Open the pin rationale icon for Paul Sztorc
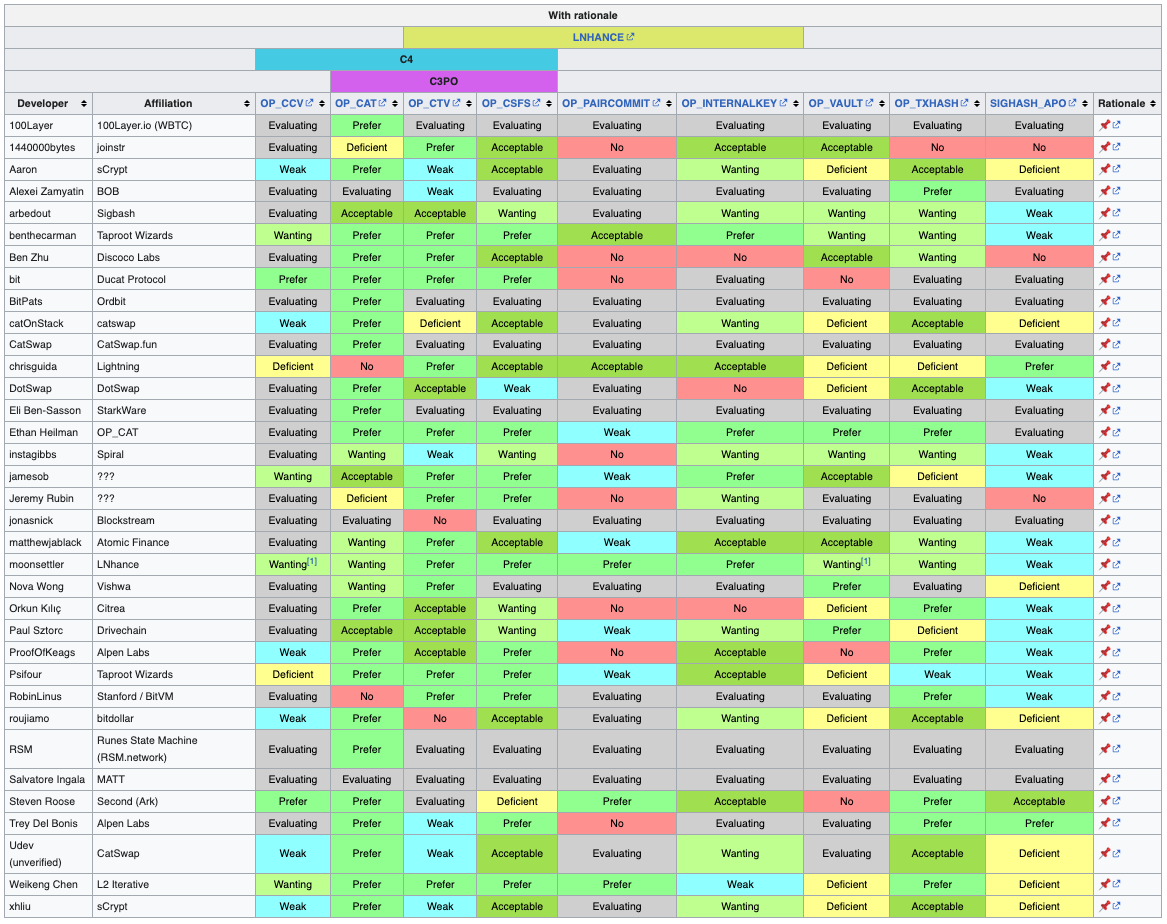The image size is (1167, 924). pos(1104,630)
